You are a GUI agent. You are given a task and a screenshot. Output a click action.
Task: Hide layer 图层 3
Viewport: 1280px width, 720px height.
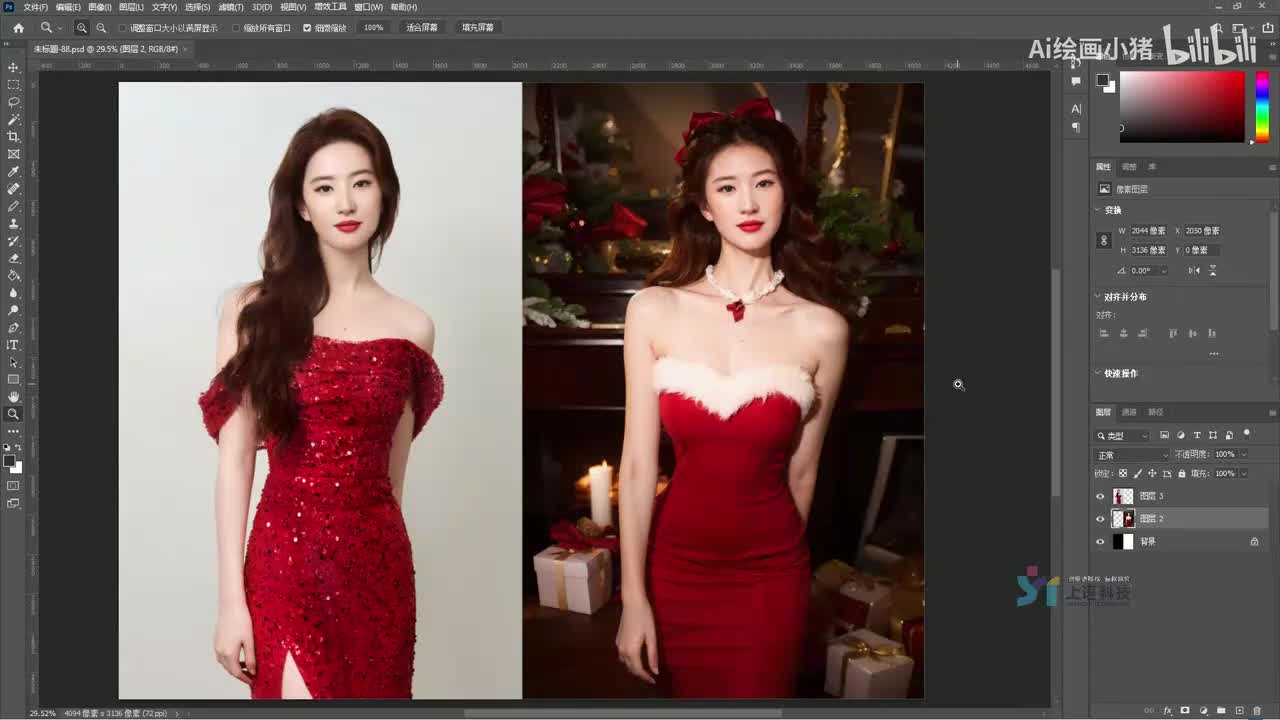click(1101, 496)
